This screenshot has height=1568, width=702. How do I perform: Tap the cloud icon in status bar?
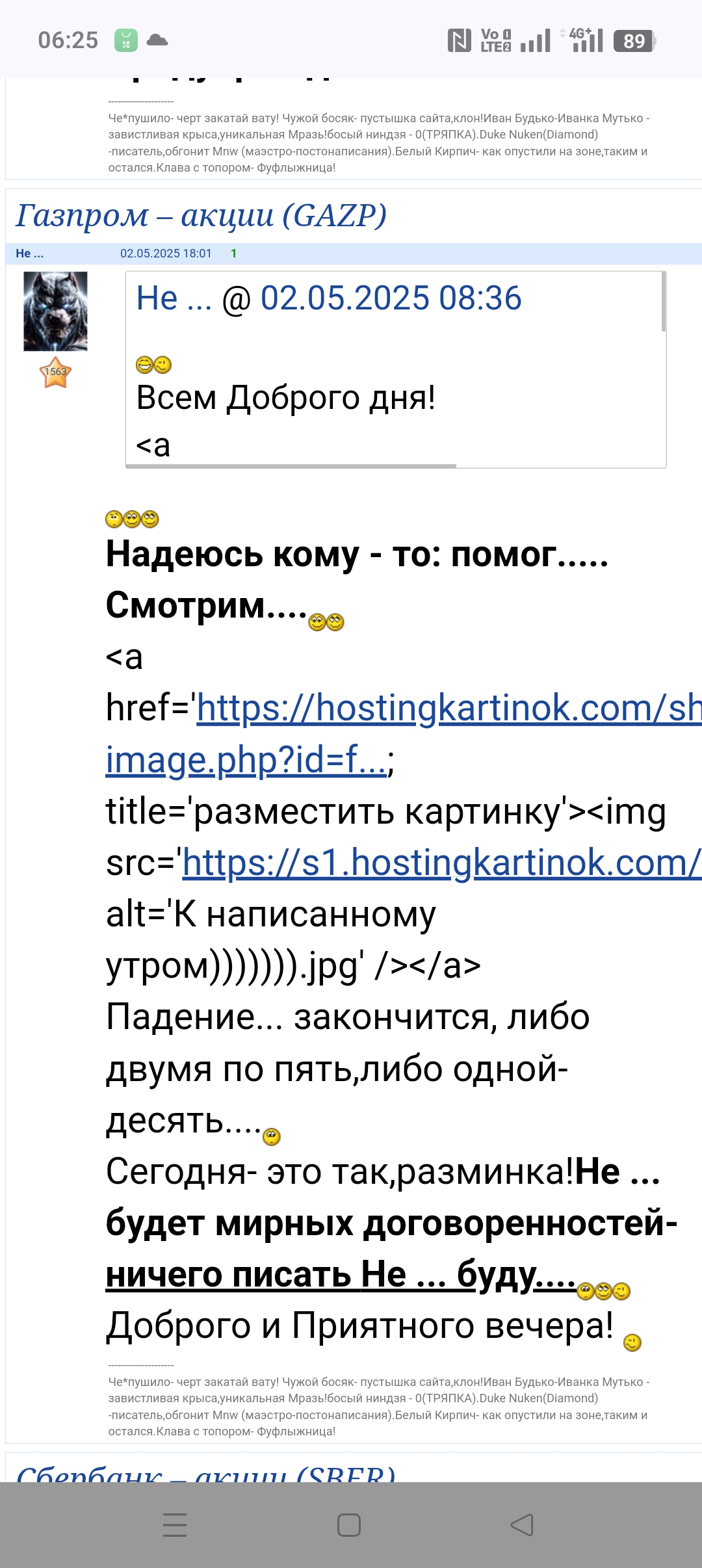(x=157, y=40)
